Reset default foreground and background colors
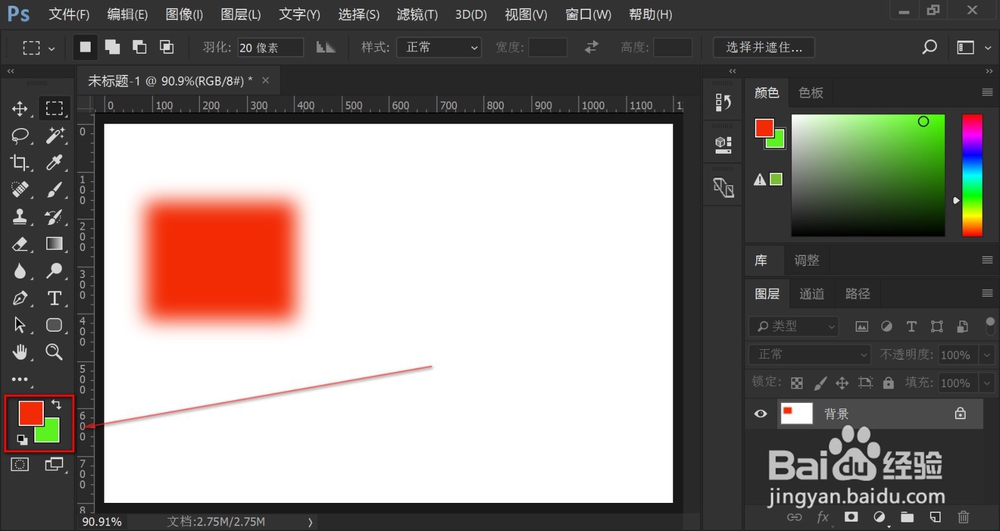The height and width of the screenshot is (531, 1000). click(x=22, y=439)
